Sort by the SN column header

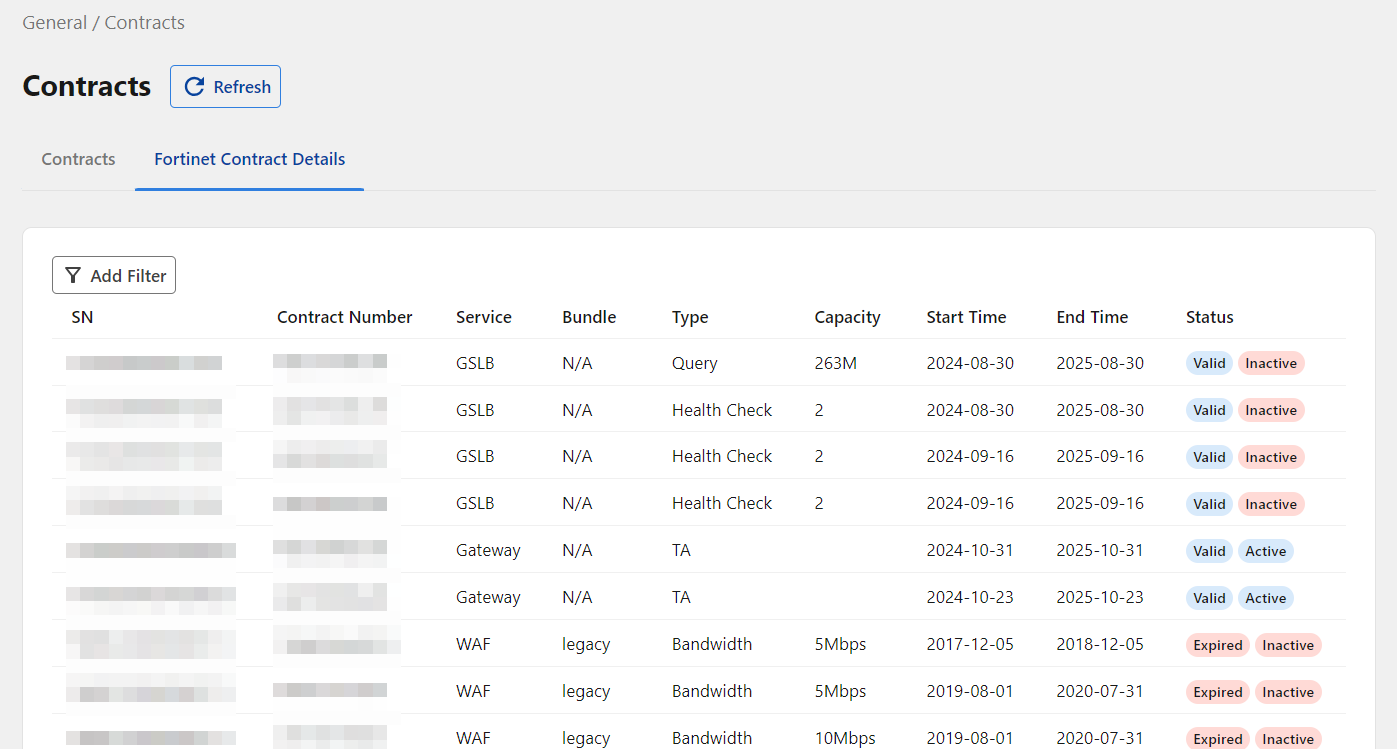coord(82,317)
